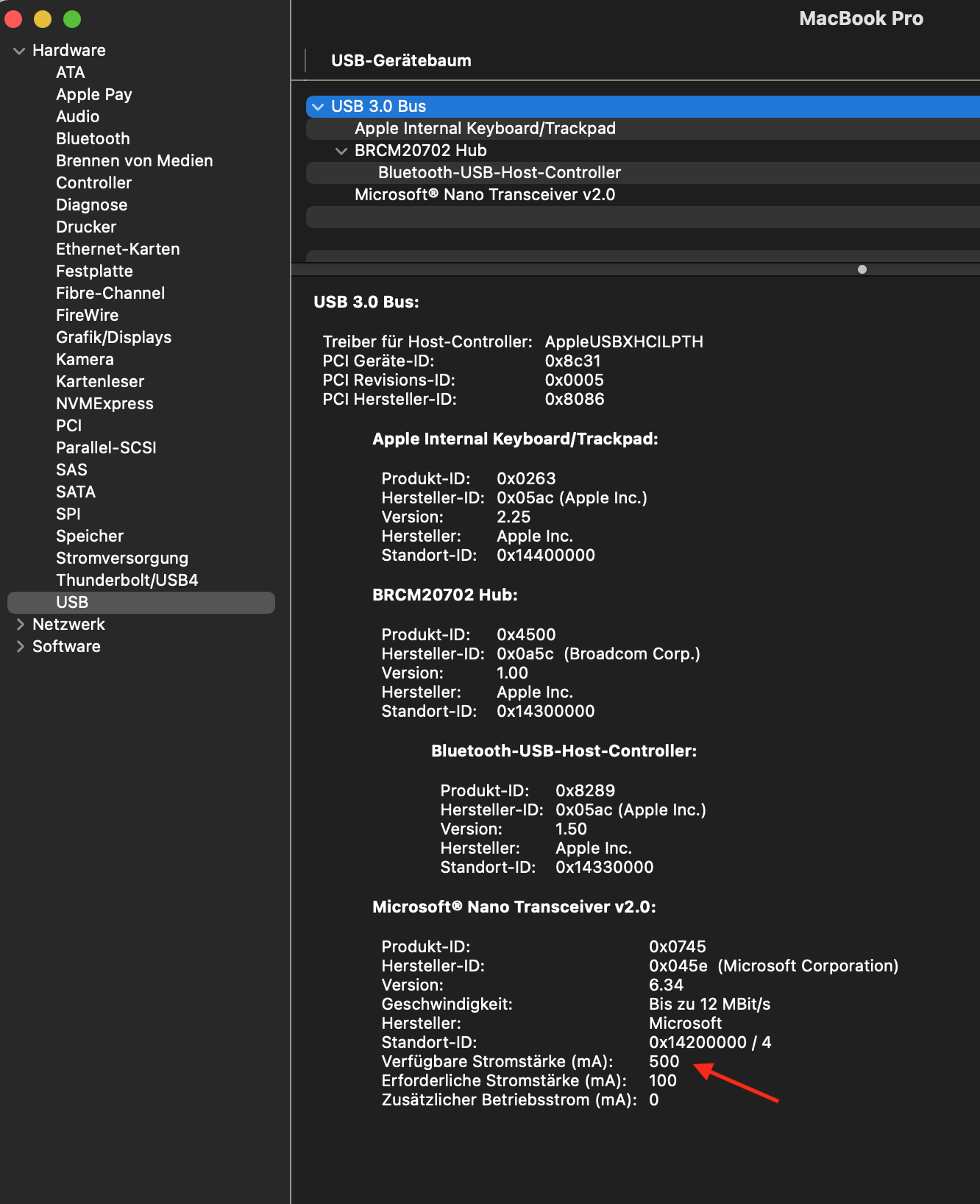Select Apple Internal Keyboard/Trackpad in device tree

(643, 129)
